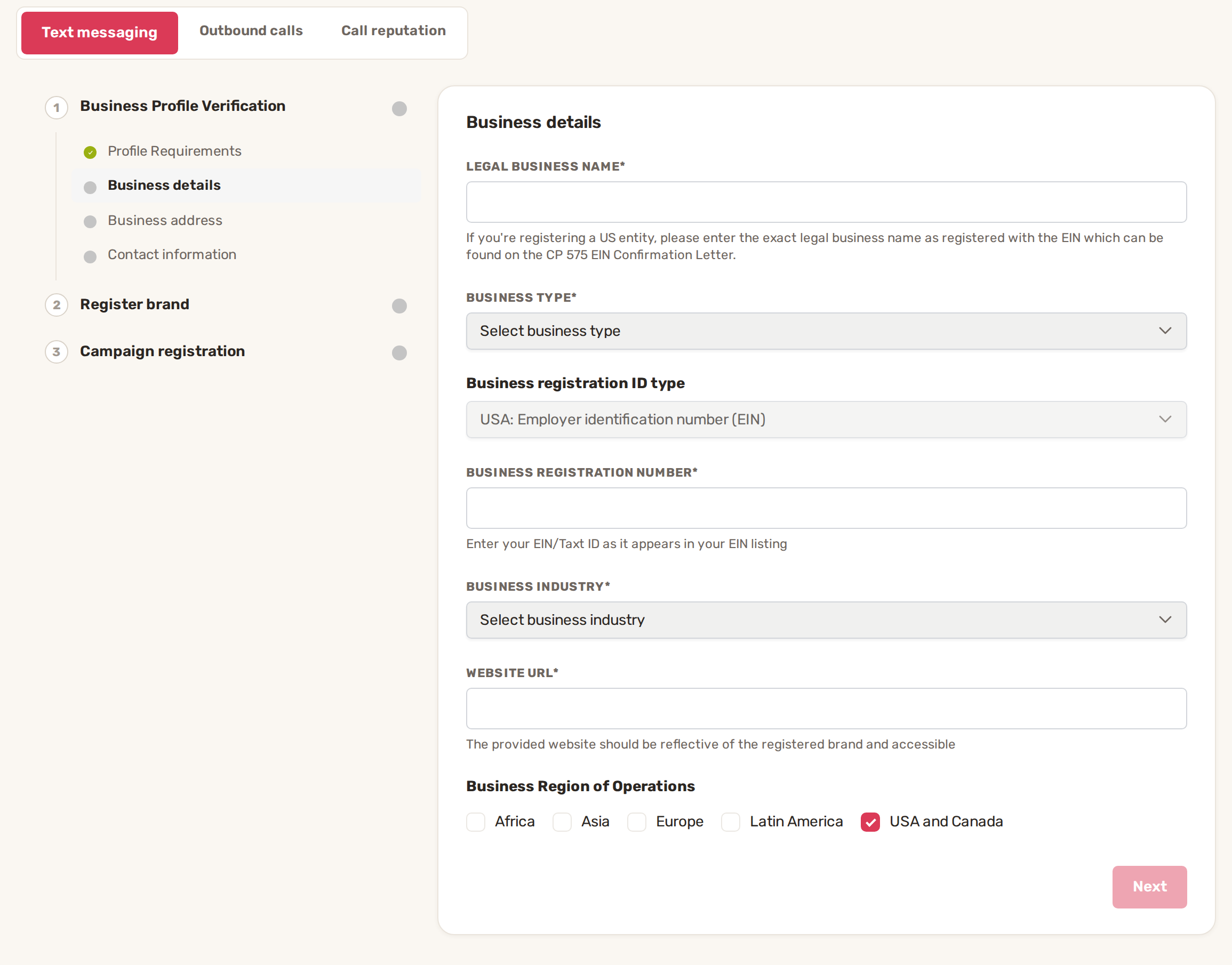Screen dimensions: 1232x965
Task: Click the grey bullet beside Business address
Action: pyautogui.click(x=90, y=221)
